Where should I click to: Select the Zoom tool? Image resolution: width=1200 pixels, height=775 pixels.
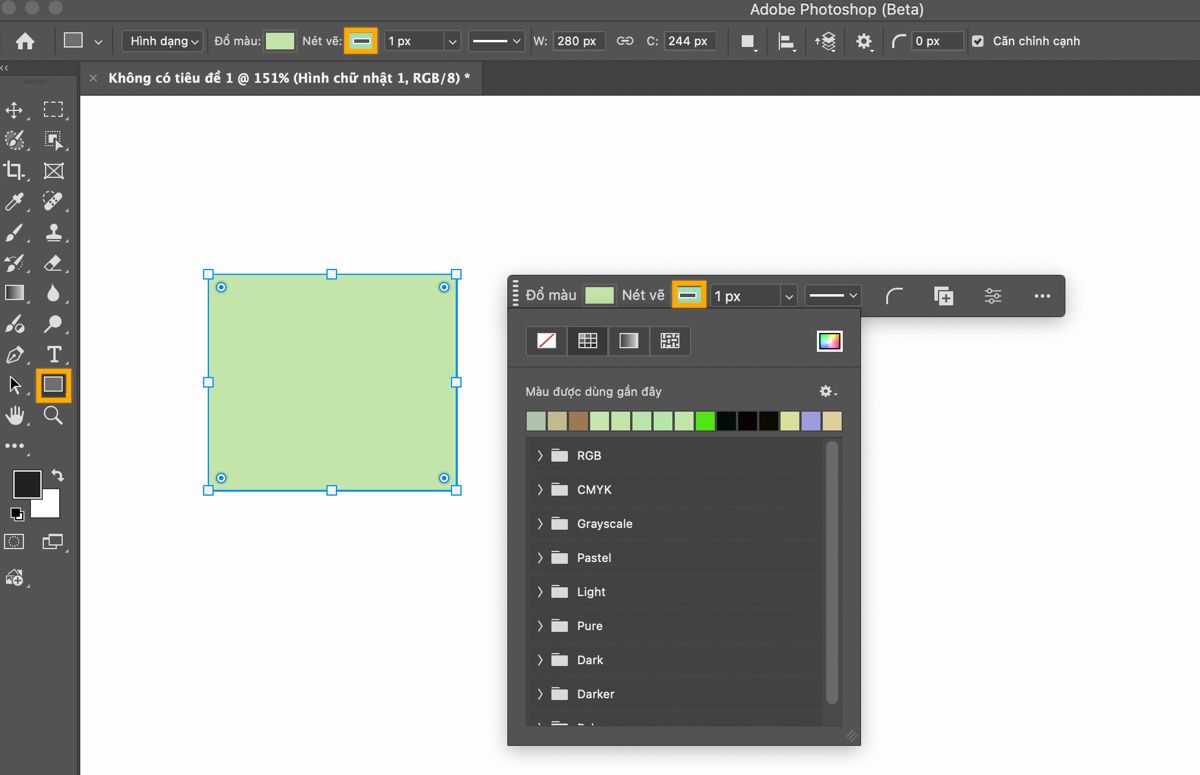[54, 415]
